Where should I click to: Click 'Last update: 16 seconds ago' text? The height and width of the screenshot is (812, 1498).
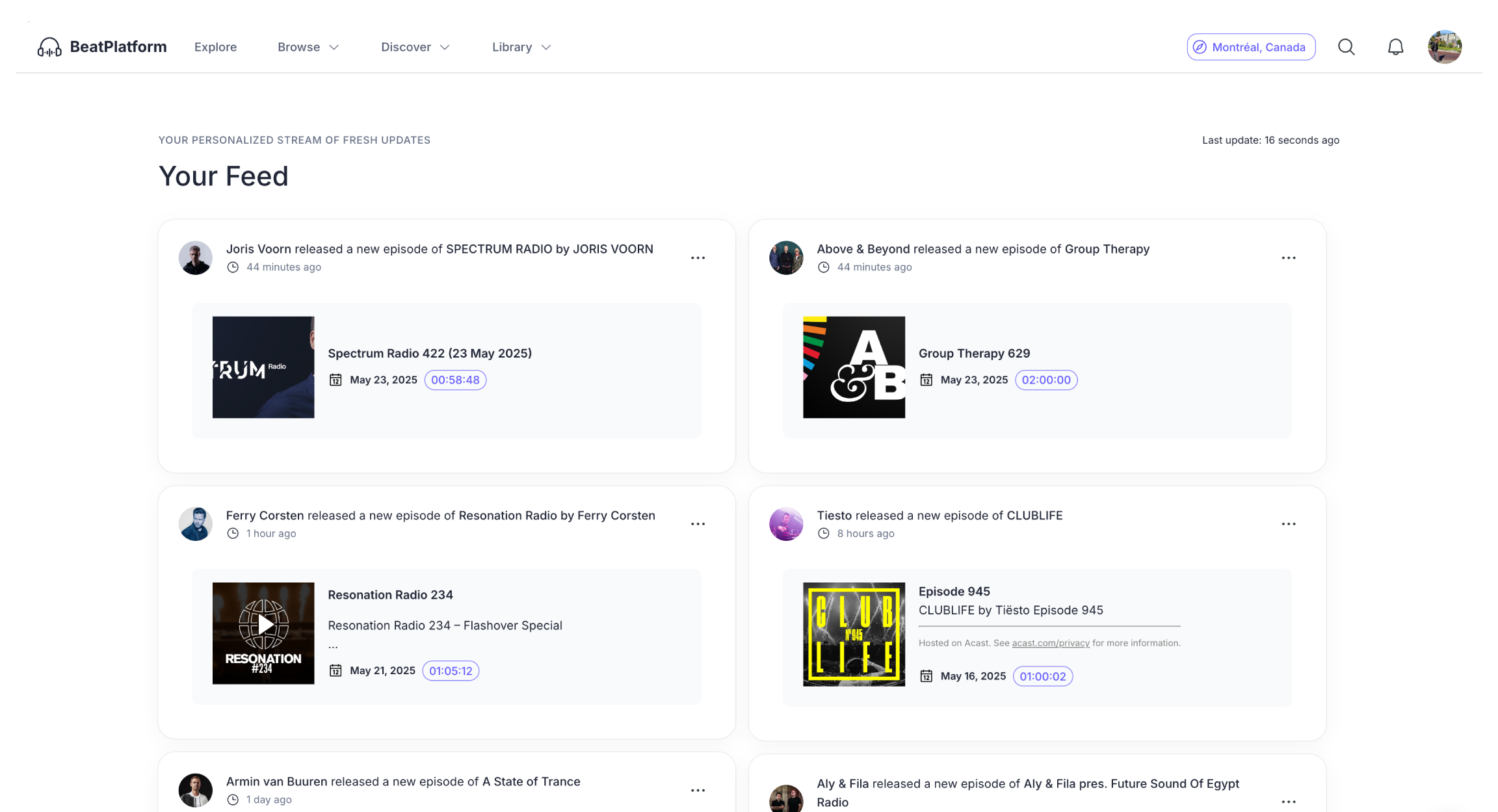(1270, 140)
